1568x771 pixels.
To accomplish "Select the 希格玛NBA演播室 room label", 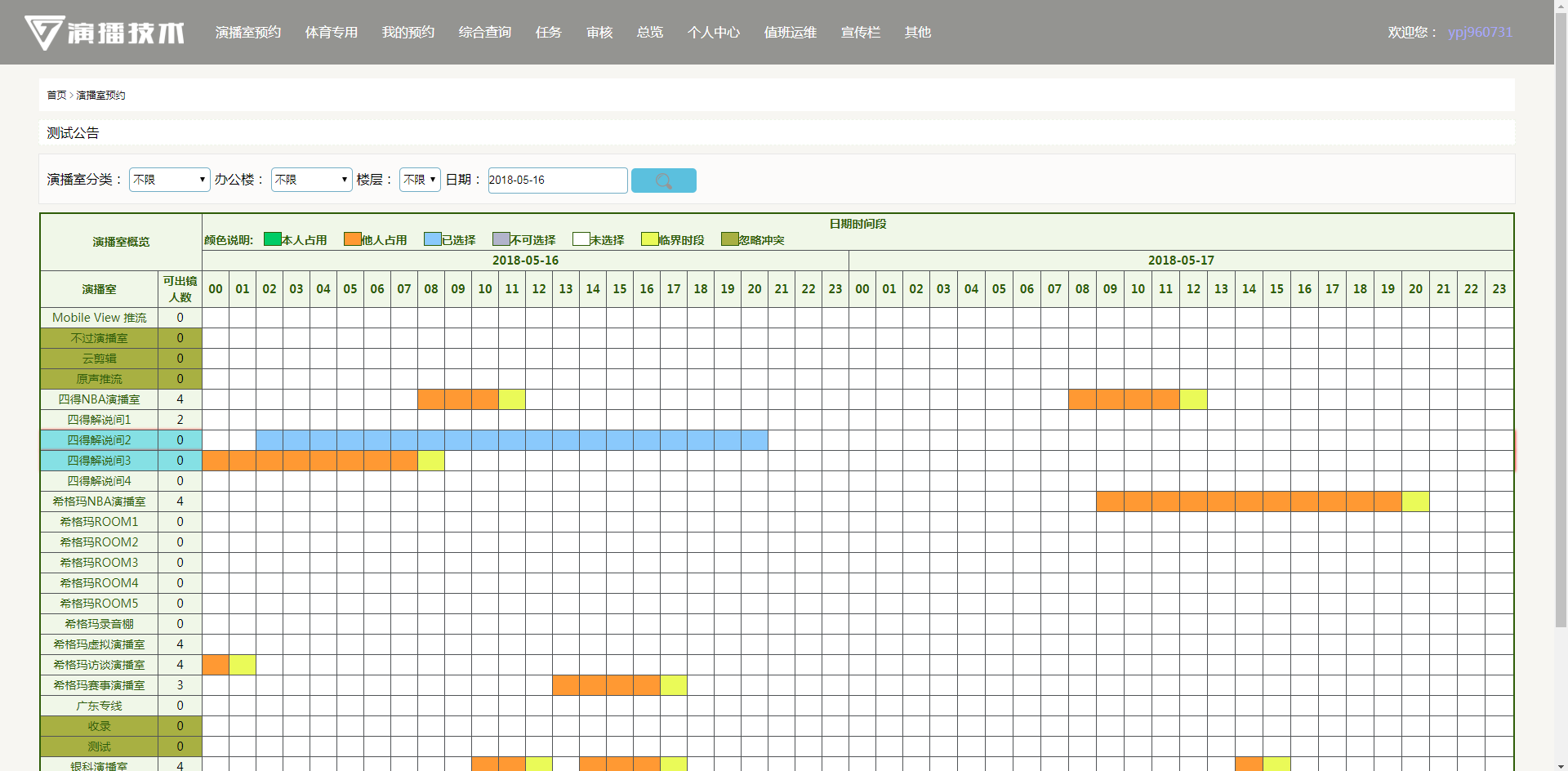I will click(99, 501).
